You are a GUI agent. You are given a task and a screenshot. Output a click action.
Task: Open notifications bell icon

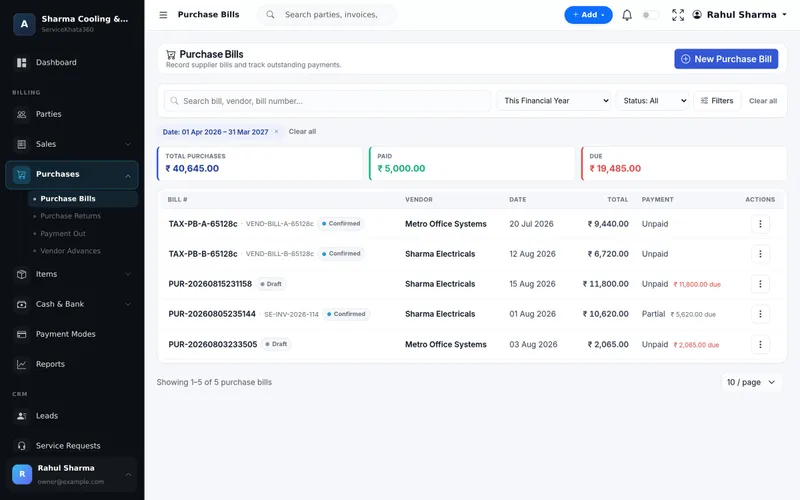pos(627,15)
